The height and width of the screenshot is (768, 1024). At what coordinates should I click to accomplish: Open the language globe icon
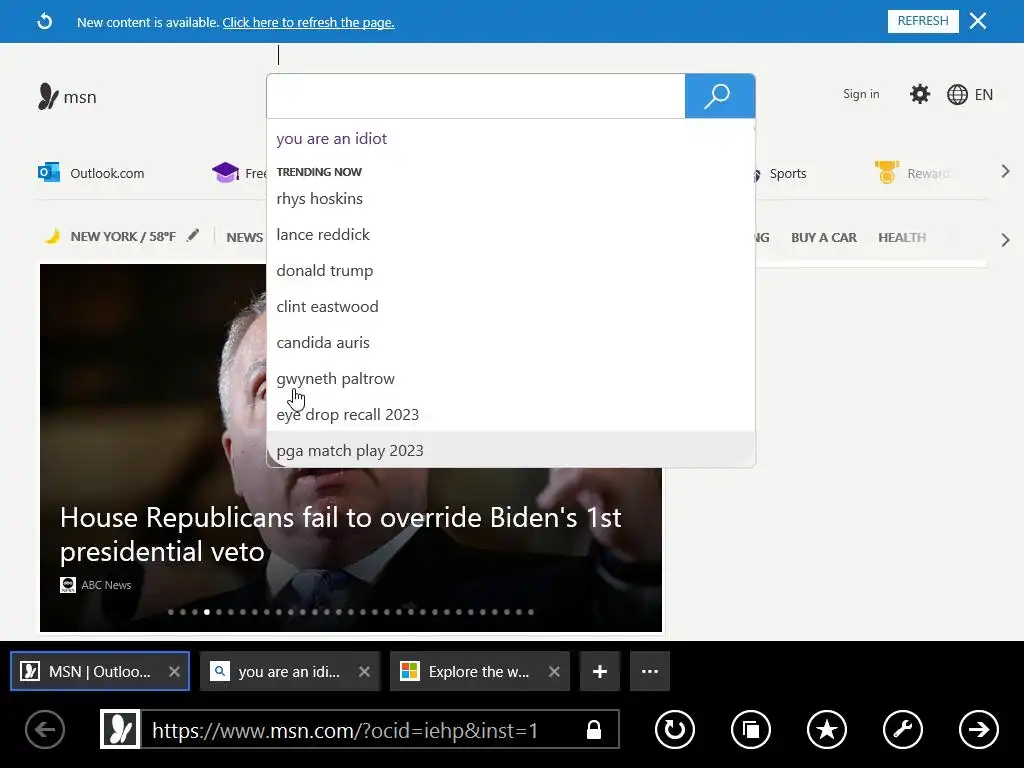pos(957,95)
